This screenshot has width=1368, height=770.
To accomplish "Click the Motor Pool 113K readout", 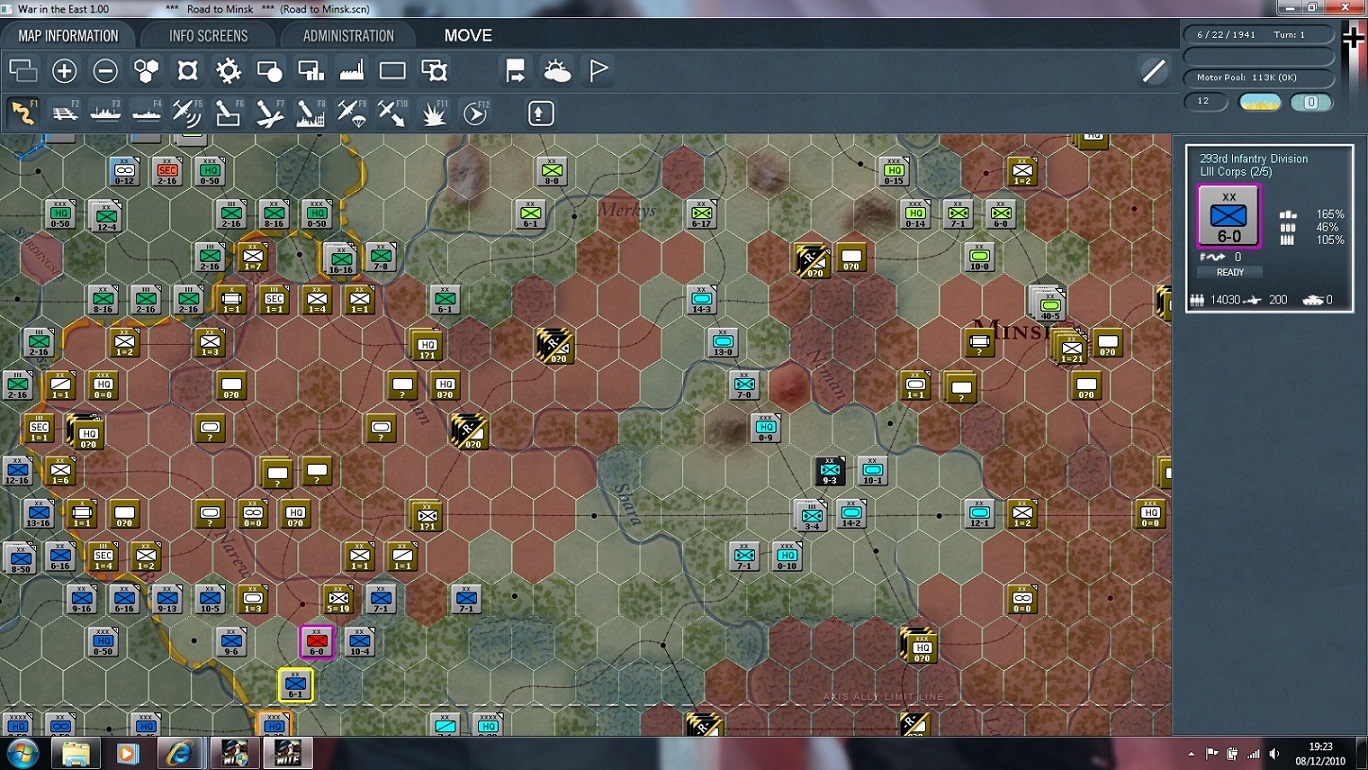I will click(x=1259, y=78).
